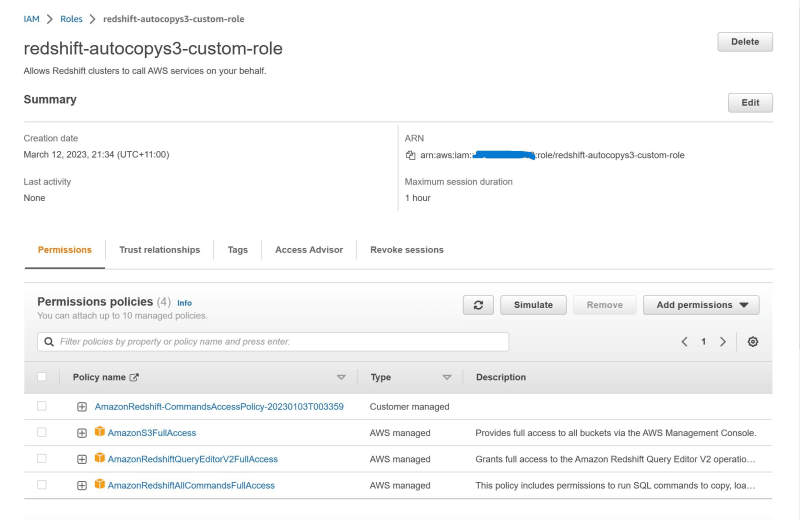Viewport: 800px width, 520px height.
Task: Sort by the Policy name column arrow
Action: point(341,378)
